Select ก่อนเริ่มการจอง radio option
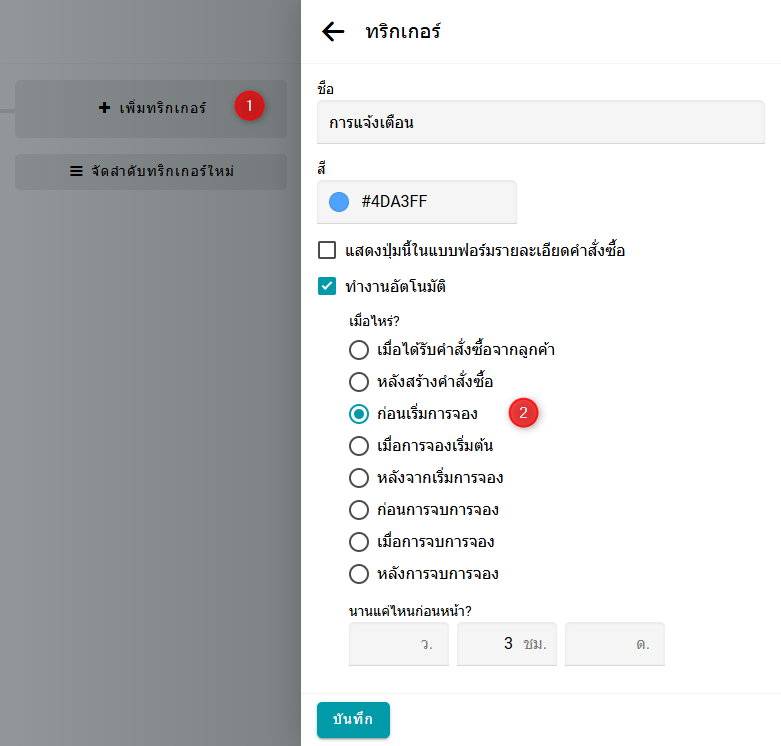 coord(359,414)
